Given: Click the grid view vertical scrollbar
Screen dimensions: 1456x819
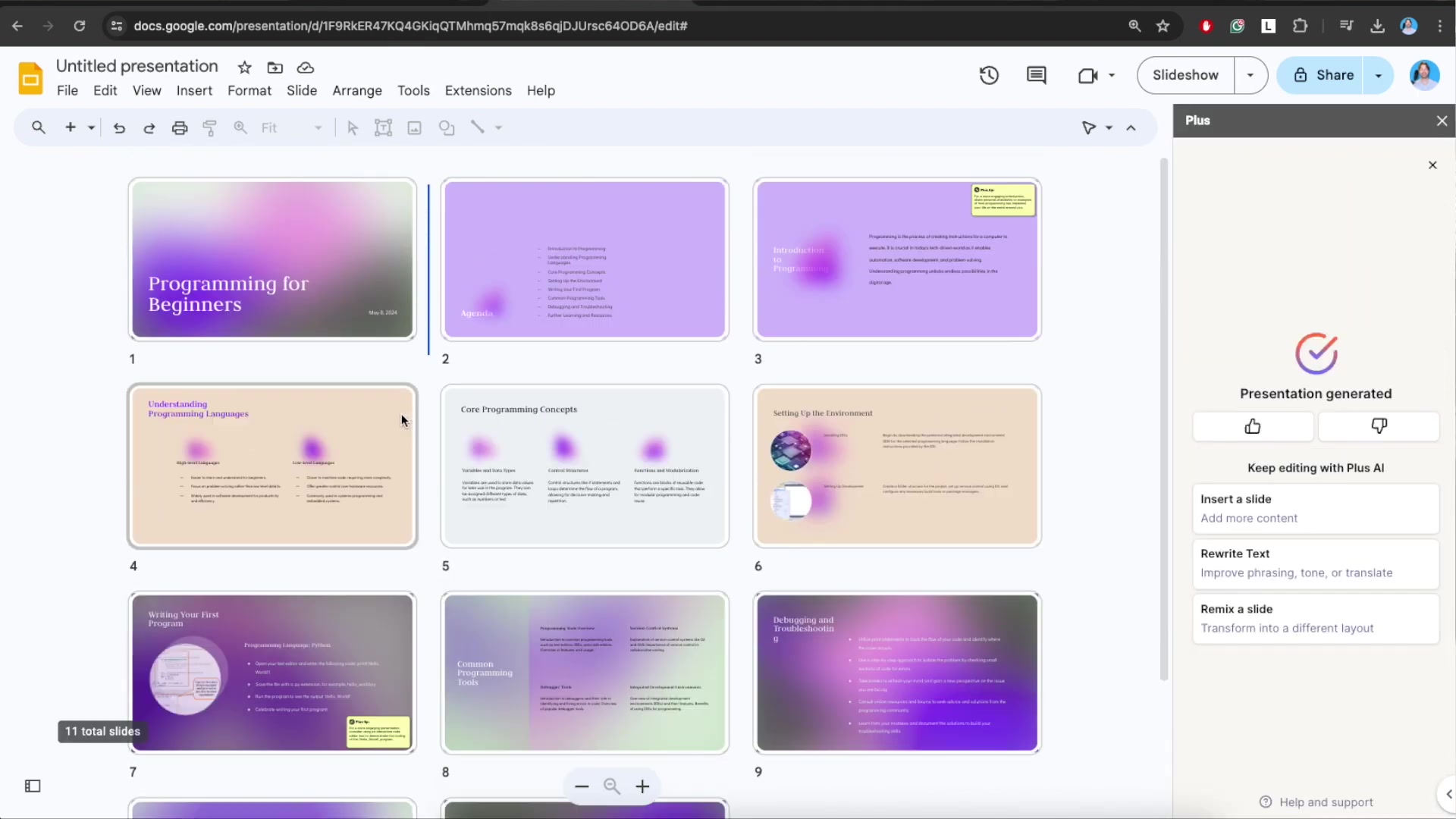Looking at the screenshot, I should point(1164,419).
